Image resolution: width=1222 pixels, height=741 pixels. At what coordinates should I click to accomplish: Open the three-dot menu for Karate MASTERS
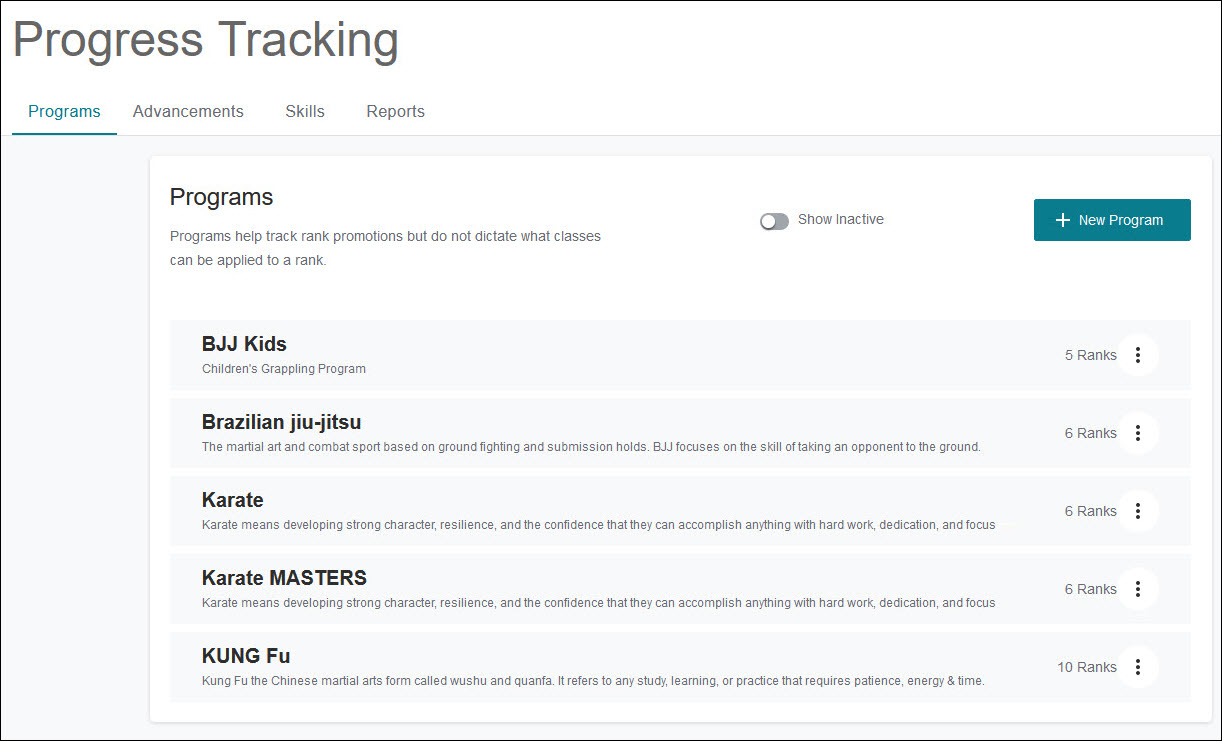[x=1137, y=589]
